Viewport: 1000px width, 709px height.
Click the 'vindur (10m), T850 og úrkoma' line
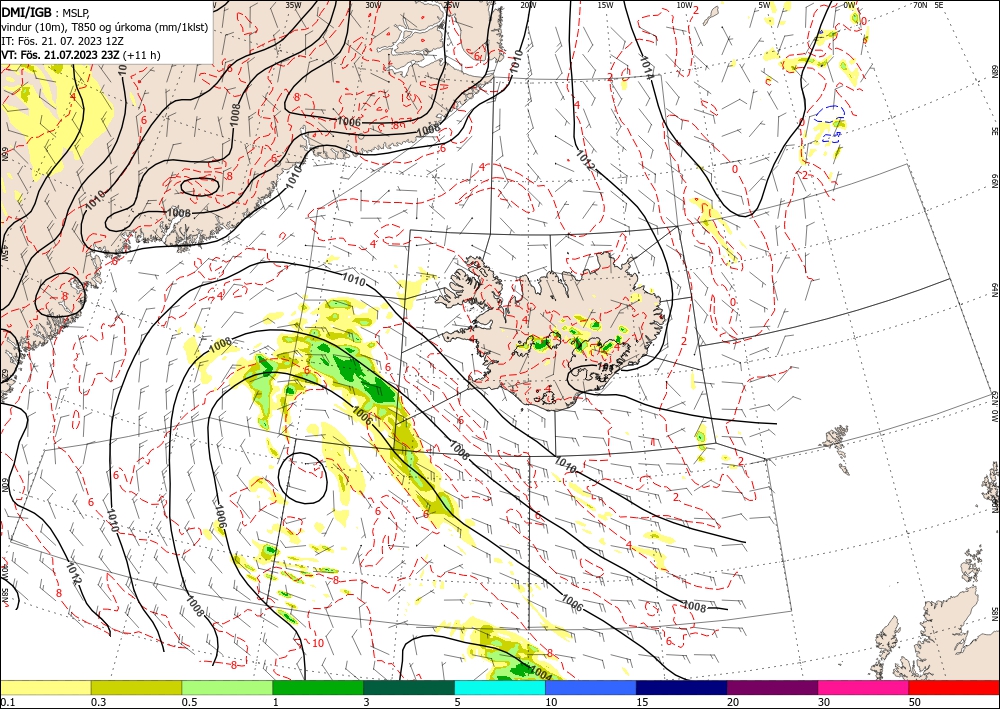point(105,27)
